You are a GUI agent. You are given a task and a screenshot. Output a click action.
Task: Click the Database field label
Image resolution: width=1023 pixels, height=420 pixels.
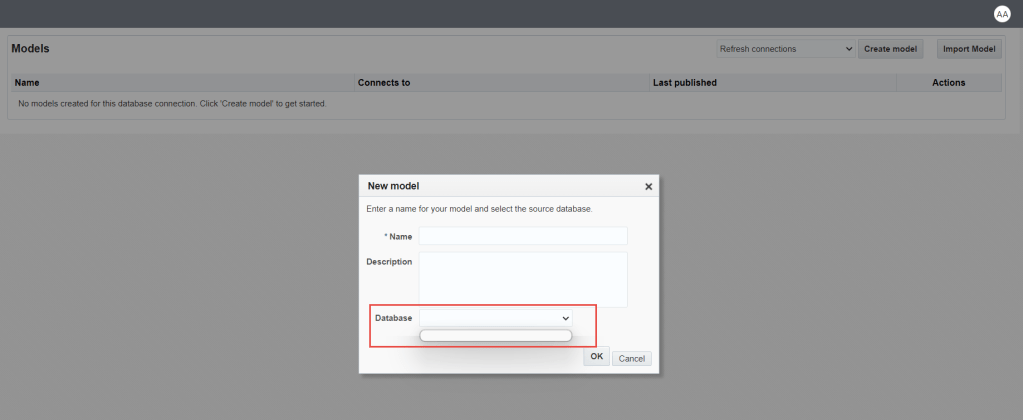[393, 318]
